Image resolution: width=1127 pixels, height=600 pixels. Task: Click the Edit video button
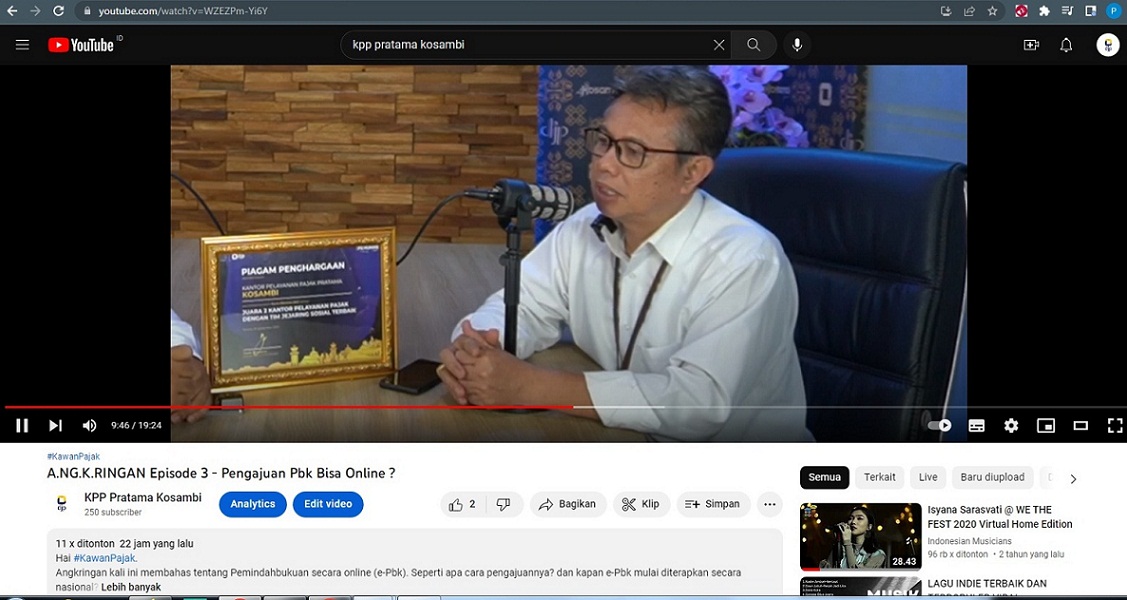(x=327, y=504)
